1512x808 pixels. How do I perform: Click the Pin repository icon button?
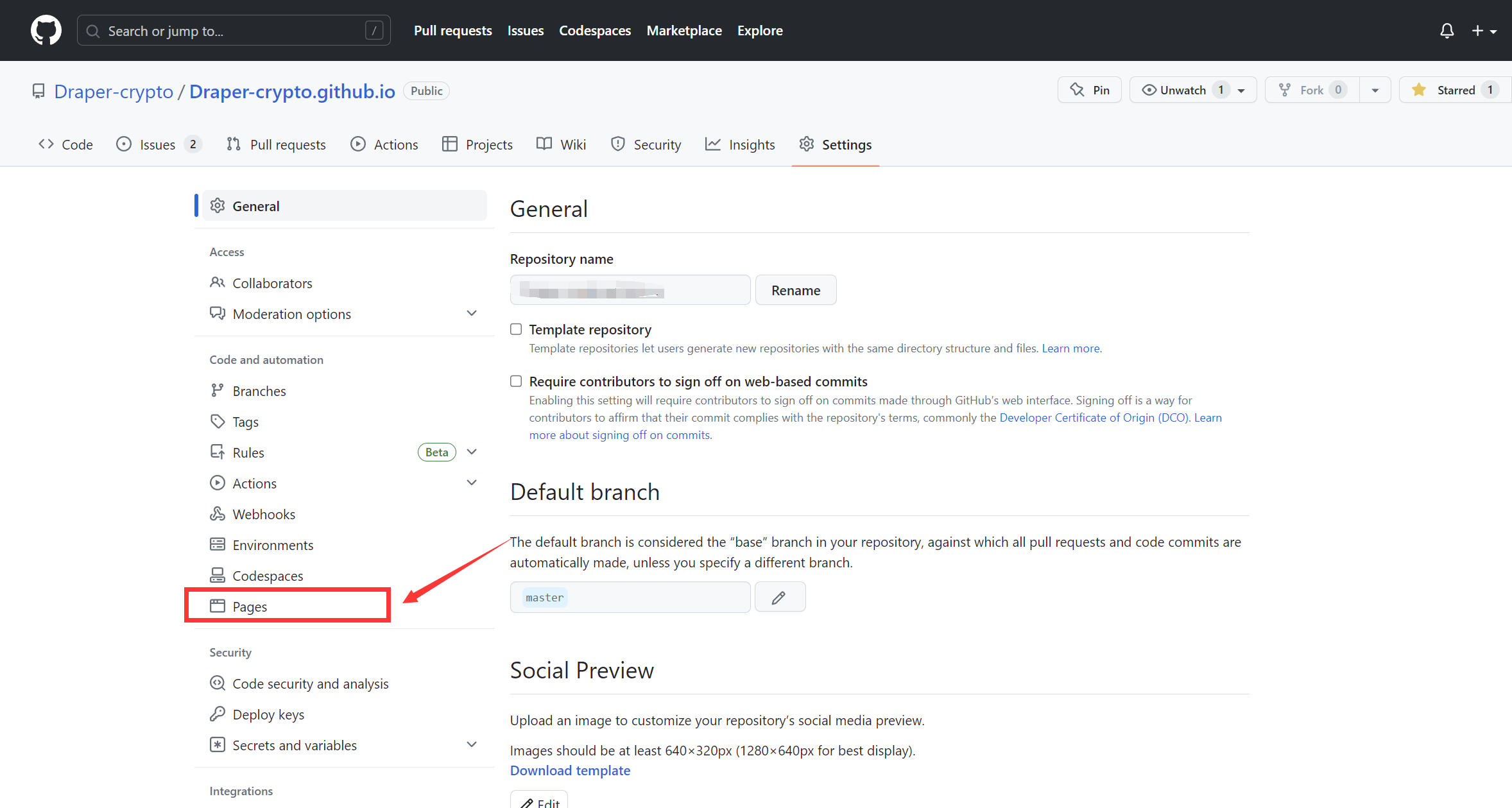pyautogui.click(x=1089, y=90)
